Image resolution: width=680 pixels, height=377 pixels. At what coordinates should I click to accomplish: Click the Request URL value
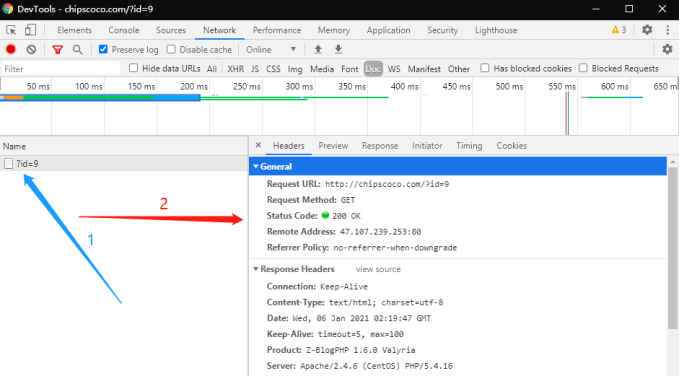(387, 184)
